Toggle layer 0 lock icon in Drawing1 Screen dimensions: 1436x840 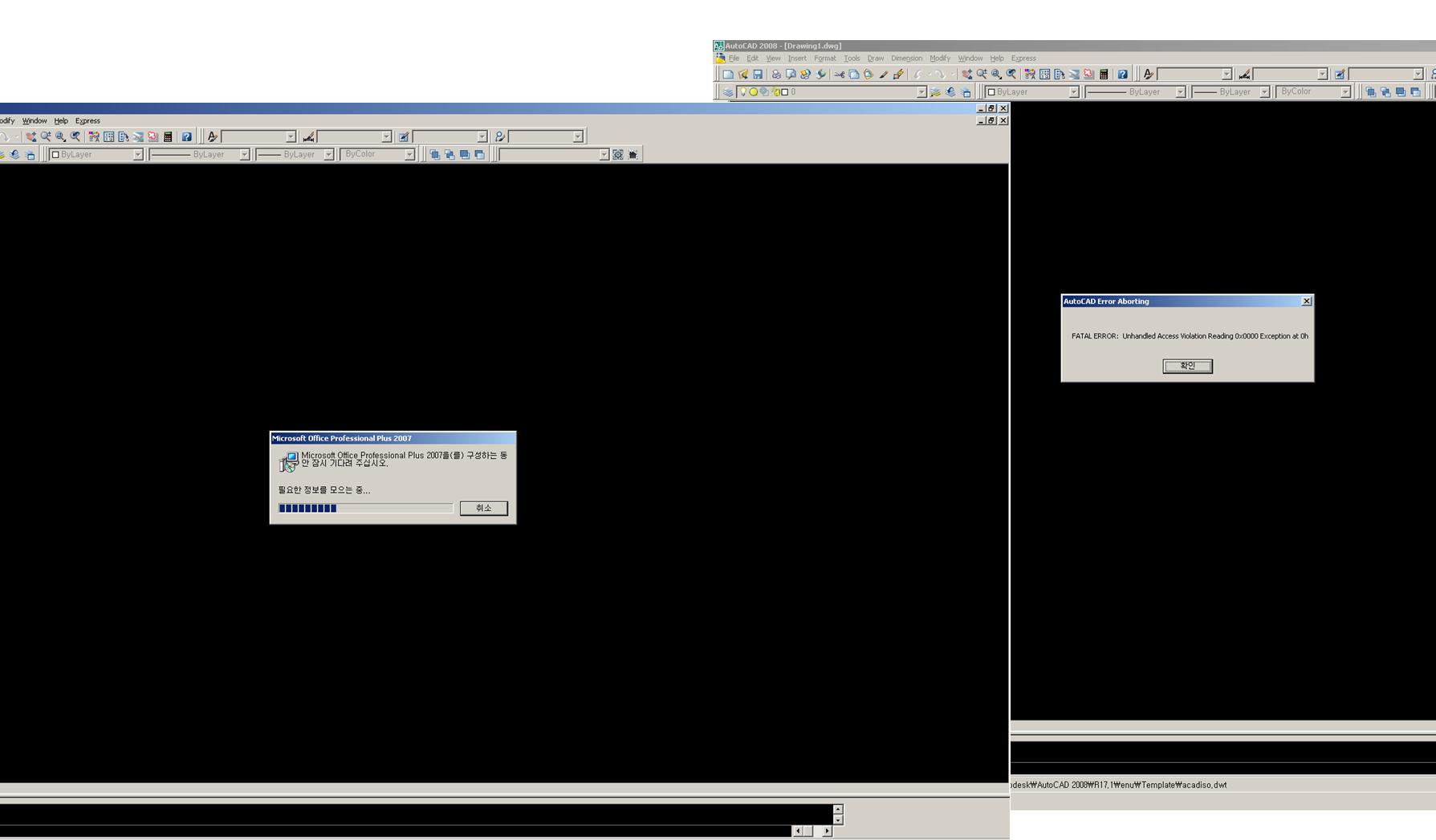click(775, 92)
